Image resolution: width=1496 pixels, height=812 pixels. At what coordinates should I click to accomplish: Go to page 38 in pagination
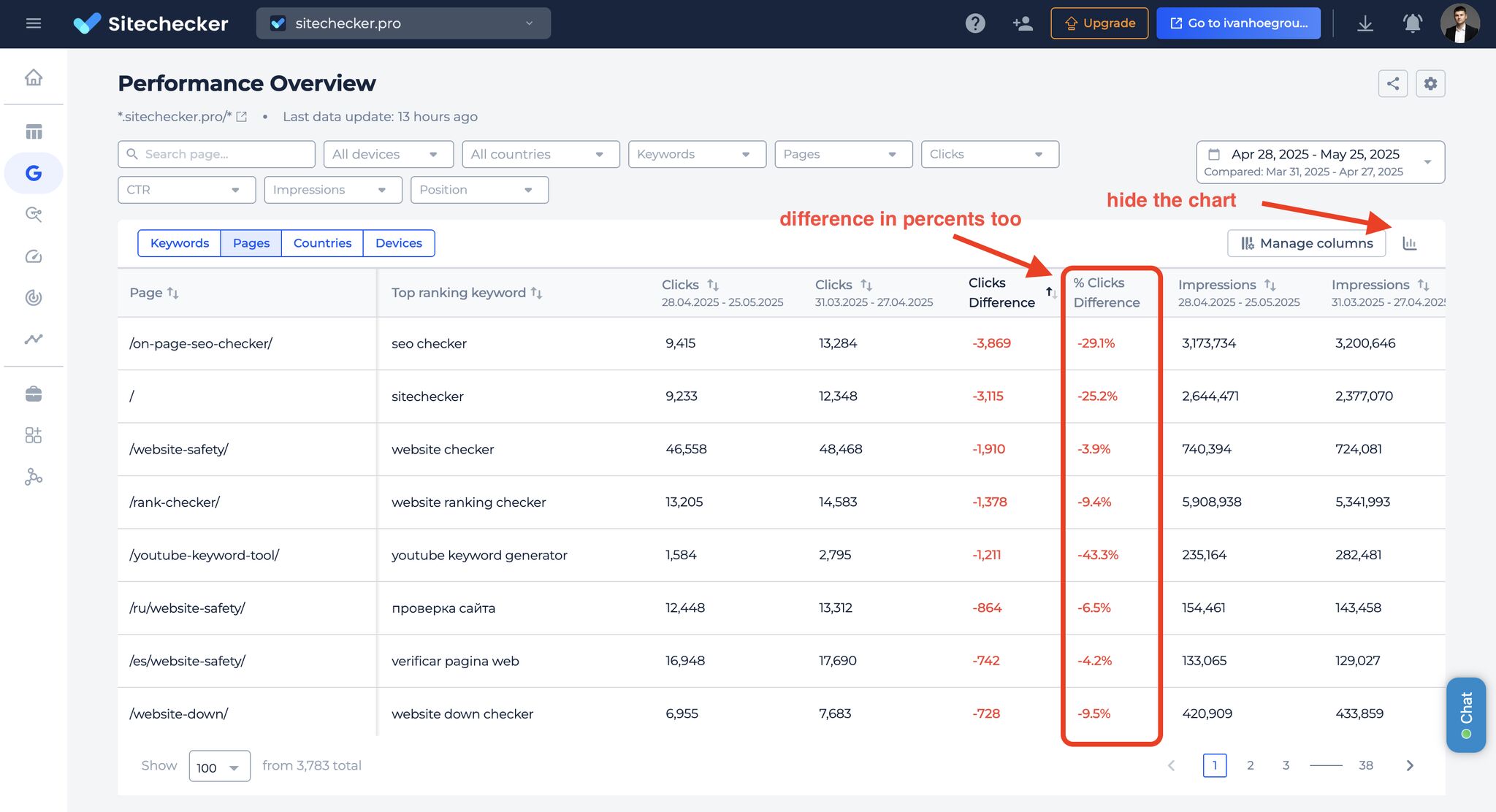pyautogui.click(x=1366, y=765)
